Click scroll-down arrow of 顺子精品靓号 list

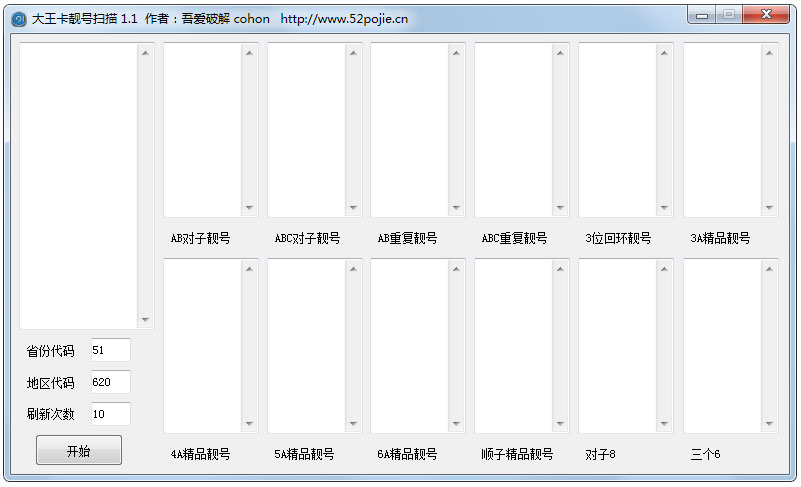(560, 424)
